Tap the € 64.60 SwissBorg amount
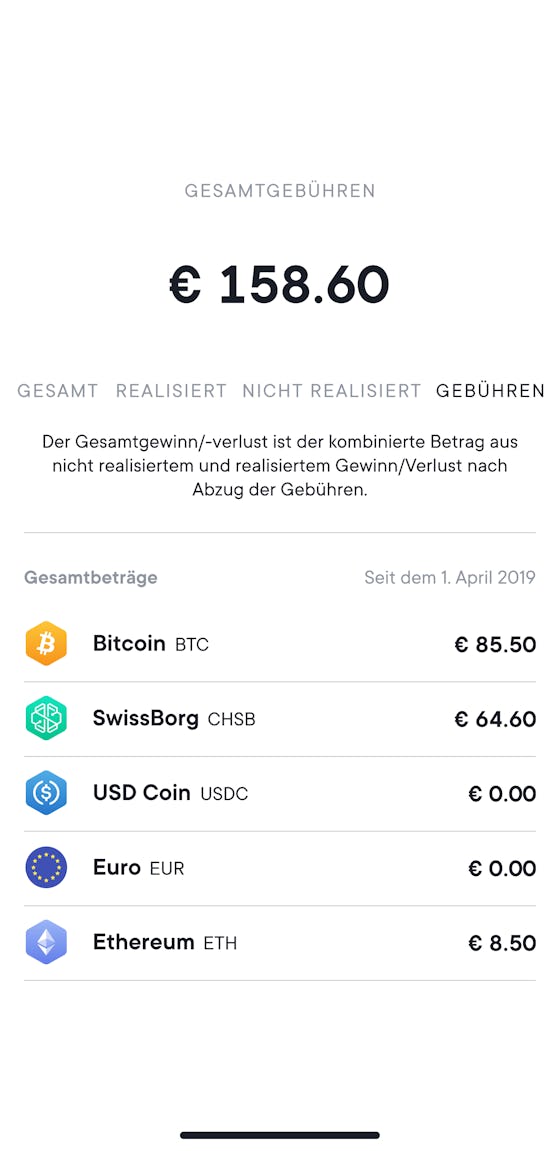Screen dimensions: 560x1151 pyautogui.click(x=495, y=719)
